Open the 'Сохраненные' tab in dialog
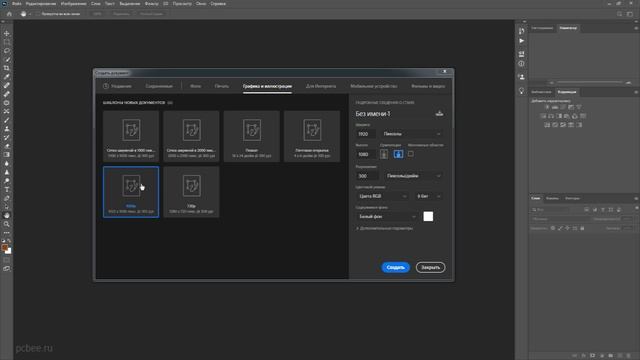Screen dimensions: 640x360 click(159, 86)
